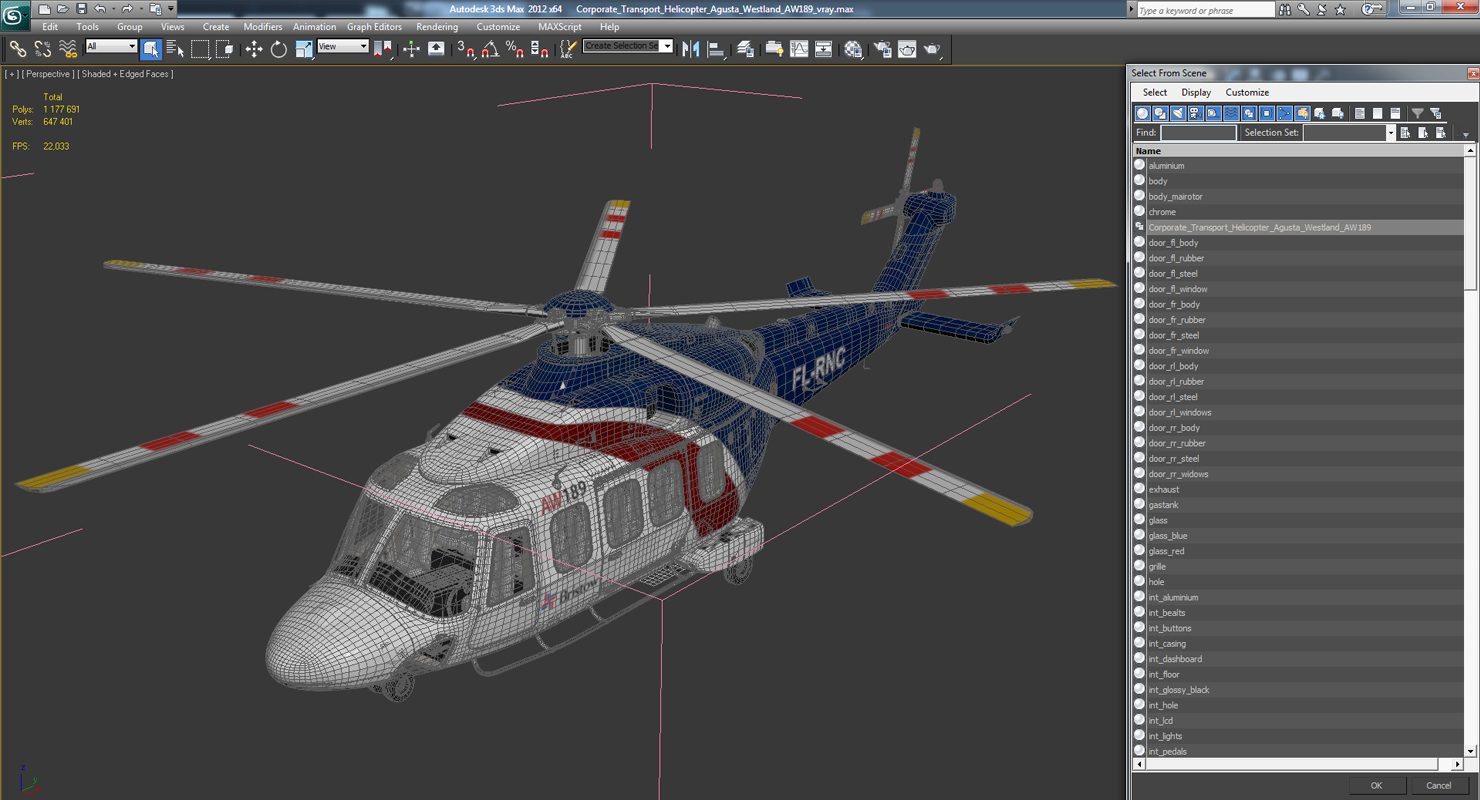Click the Name column header
This screenshot has height=800, width=1480.
pyautogui.click(x=1298, y=151)
